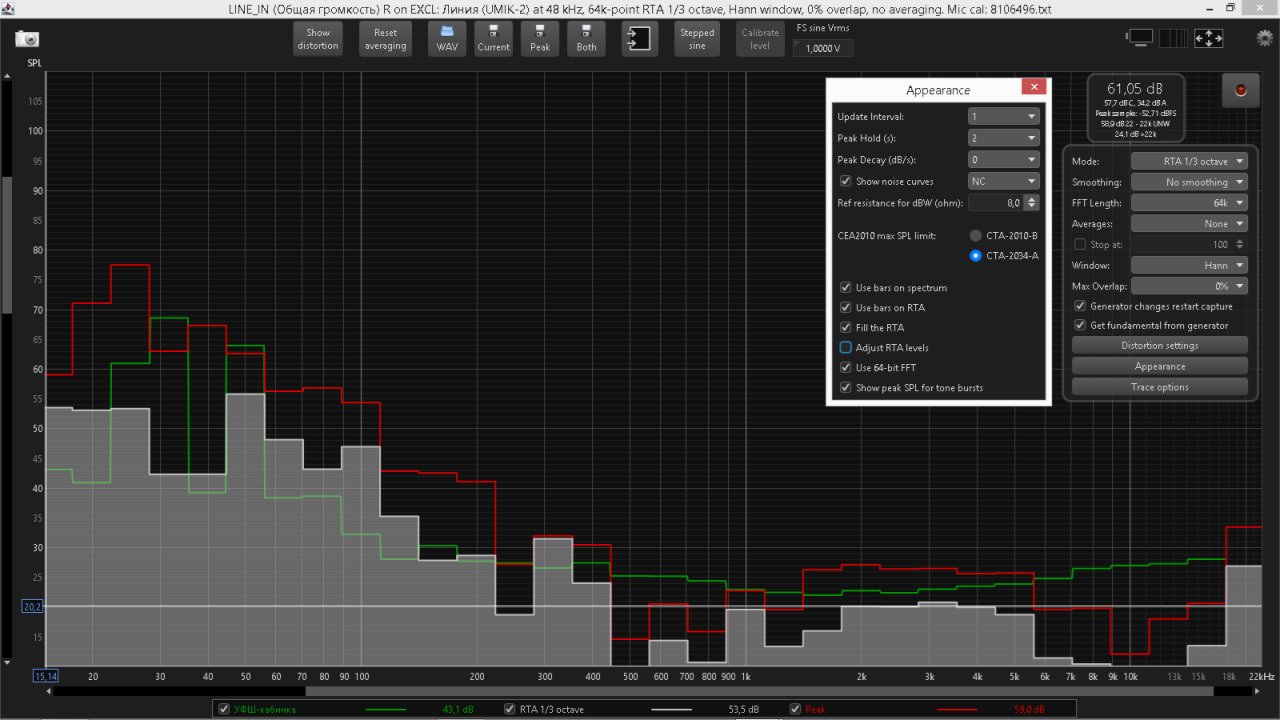The image size is (1280, 720).
Task: Click the down arrow of the SPL scrollbar
Action: [x=7, y=662]
